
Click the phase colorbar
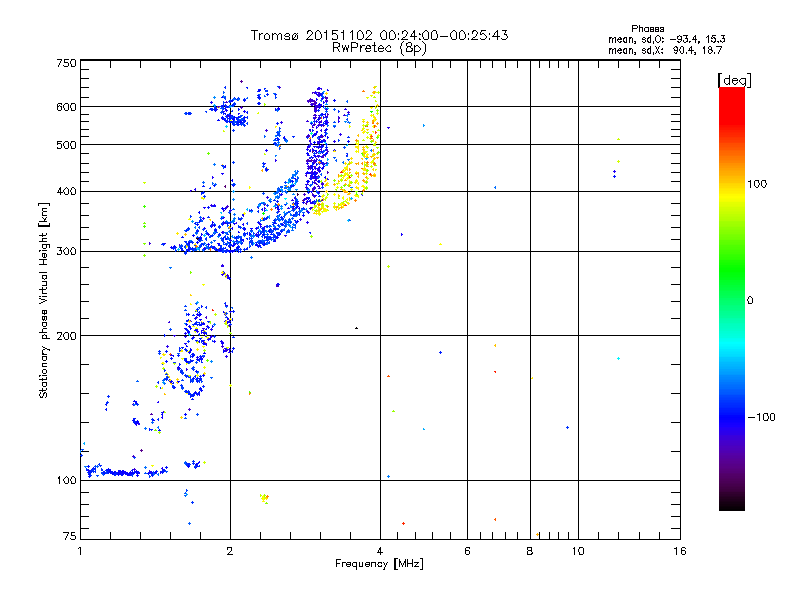732,299
